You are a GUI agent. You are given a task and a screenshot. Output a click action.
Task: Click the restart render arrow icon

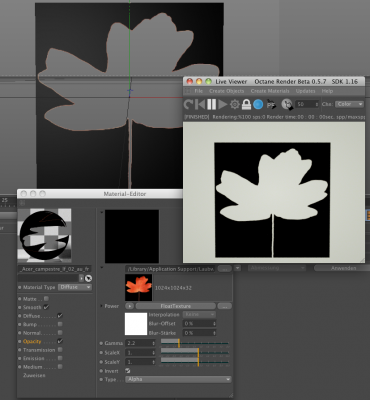point(189,104)
